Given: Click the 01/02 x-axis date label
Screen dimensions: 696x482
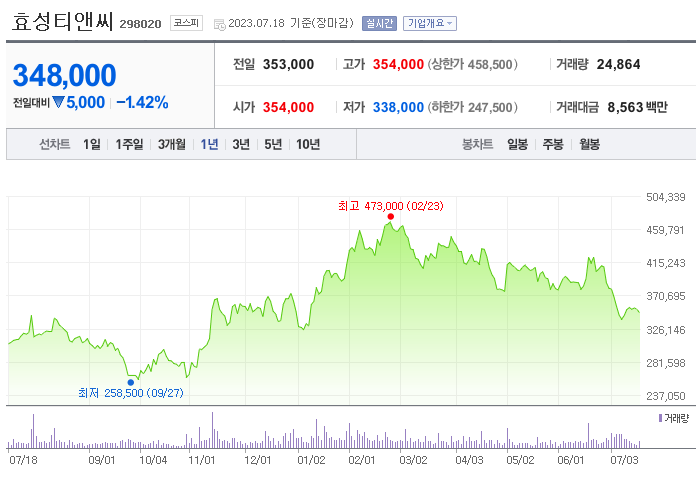Looking at the screenshot, I should coord(311,460).
